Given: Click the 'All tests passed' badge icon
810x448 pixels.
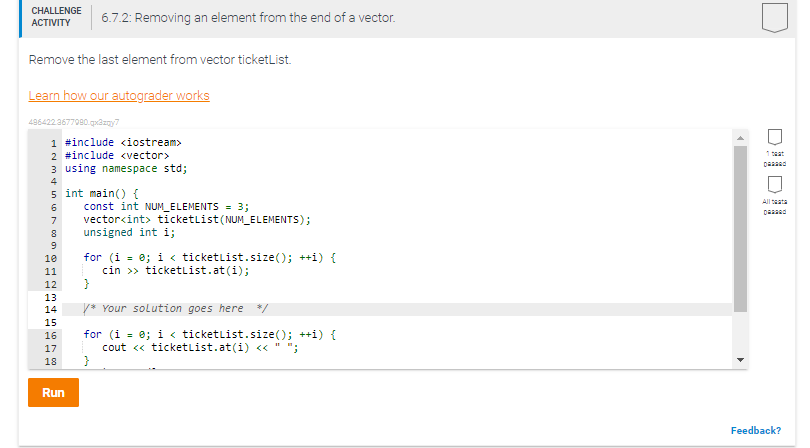Looking at the screenshot, I should [774, 184].
